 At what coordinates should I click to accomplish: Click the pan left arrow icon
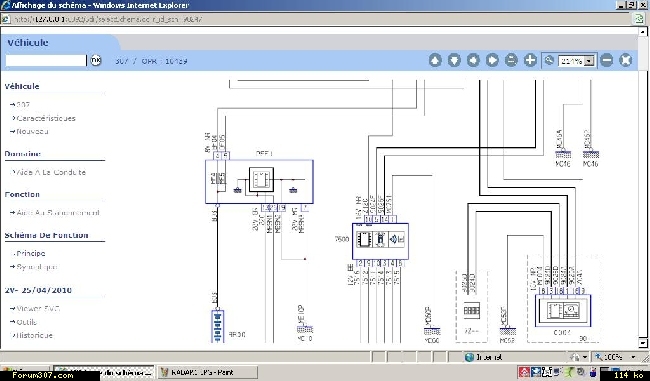[x=473, y=61]
